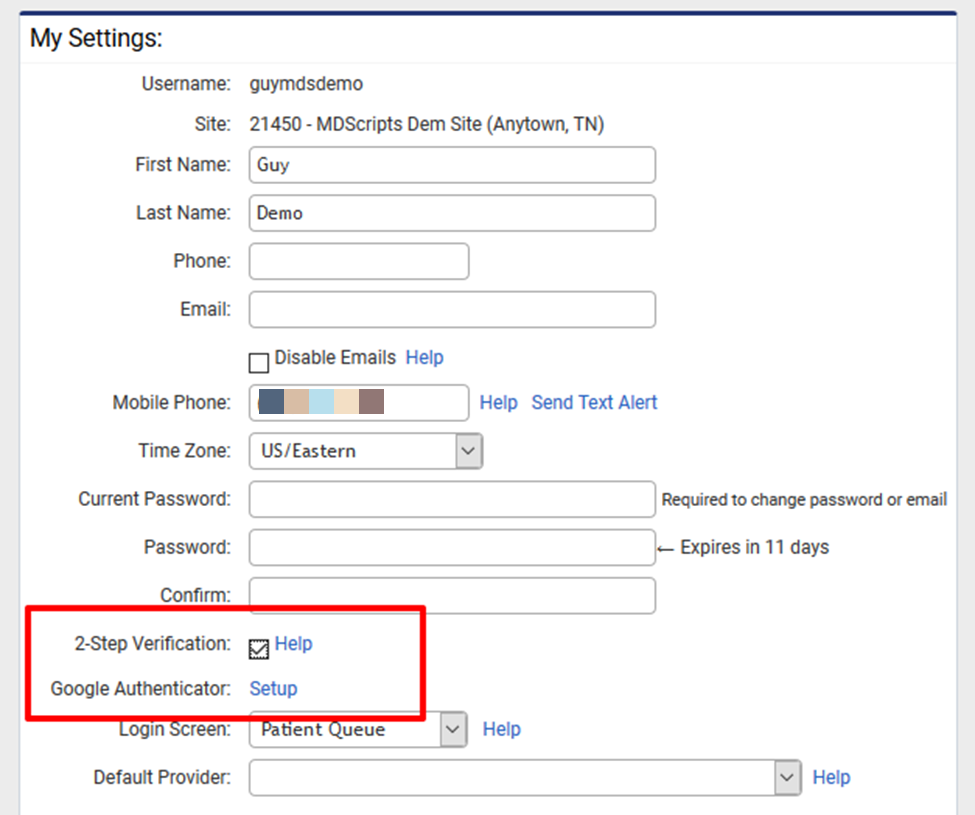
Task: Click Send Text Alert
Action: pos(593,402)
